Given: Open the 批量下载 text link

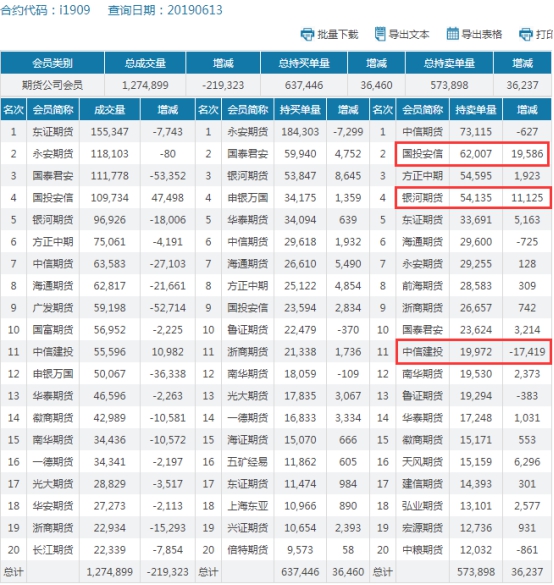Looking at the screenshot, I should point(338,35).
